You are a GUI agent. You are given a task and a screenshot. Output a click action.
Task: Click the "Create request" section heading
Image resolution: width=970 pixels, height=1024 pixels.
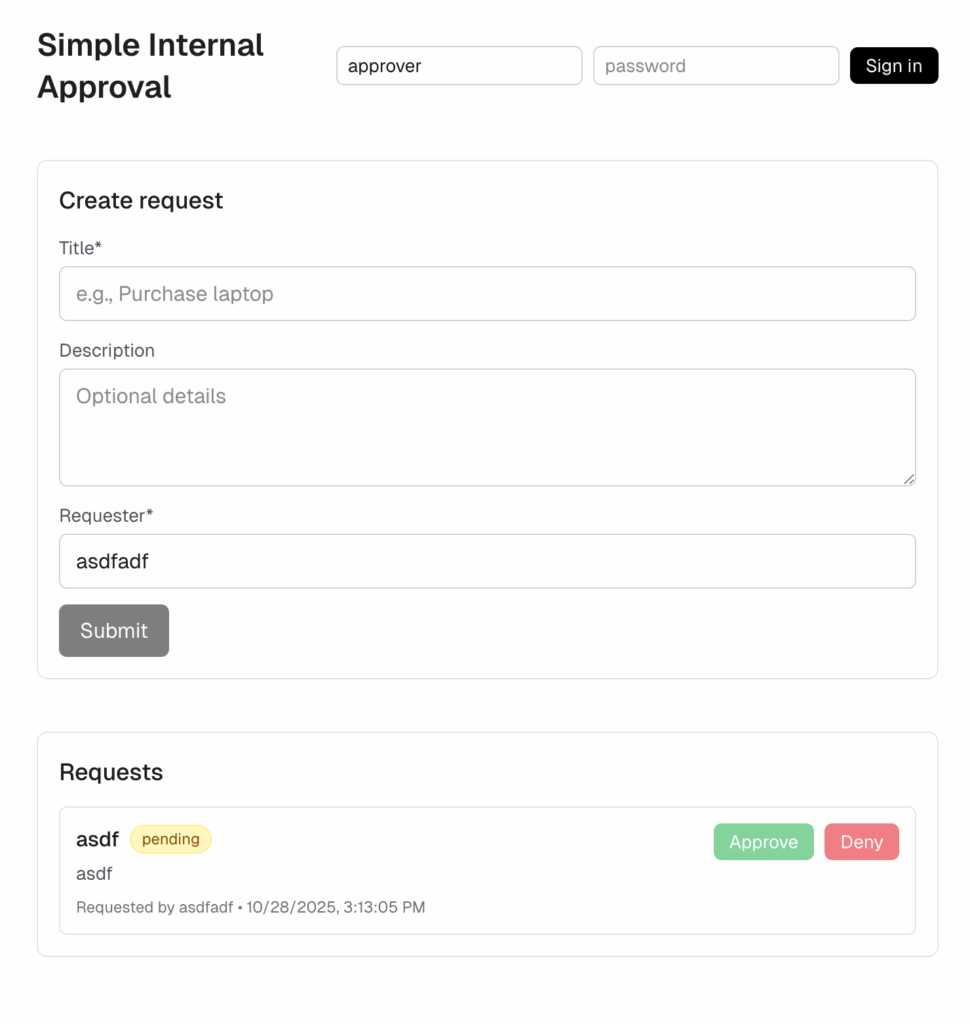[141, 200]
